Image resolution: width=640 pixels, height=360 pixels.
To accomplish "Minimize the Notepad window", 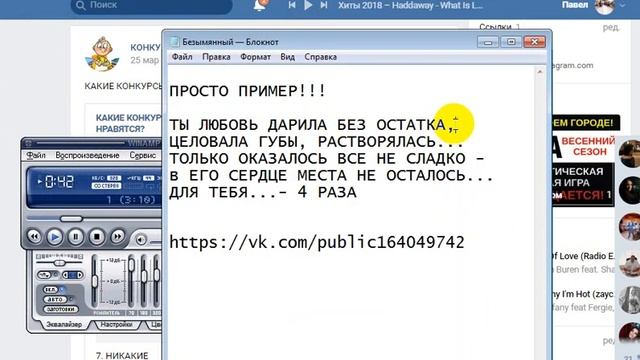I will click(x=488, y=42).
